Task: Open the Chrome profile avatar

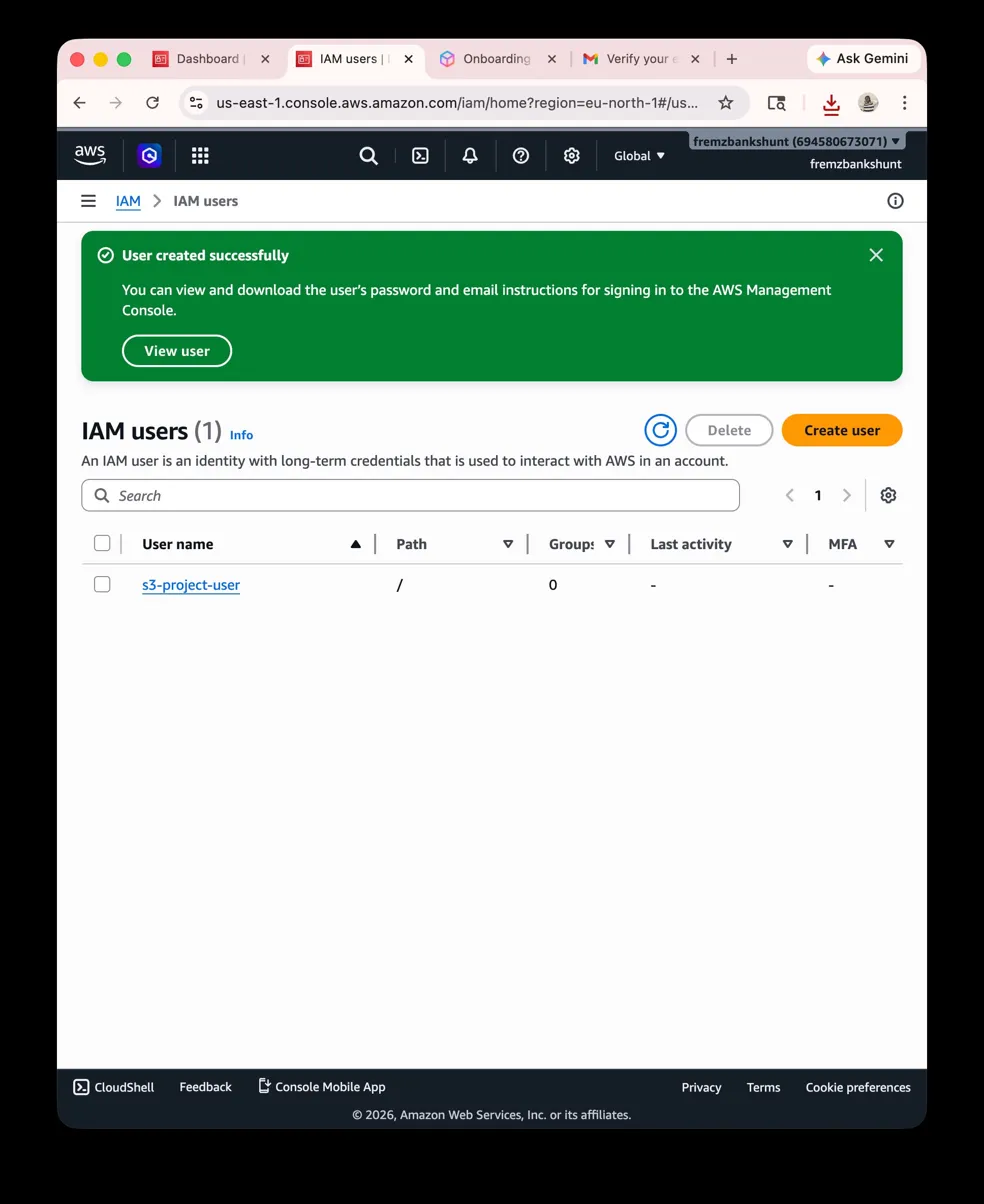Action: (x=868, y=102)
